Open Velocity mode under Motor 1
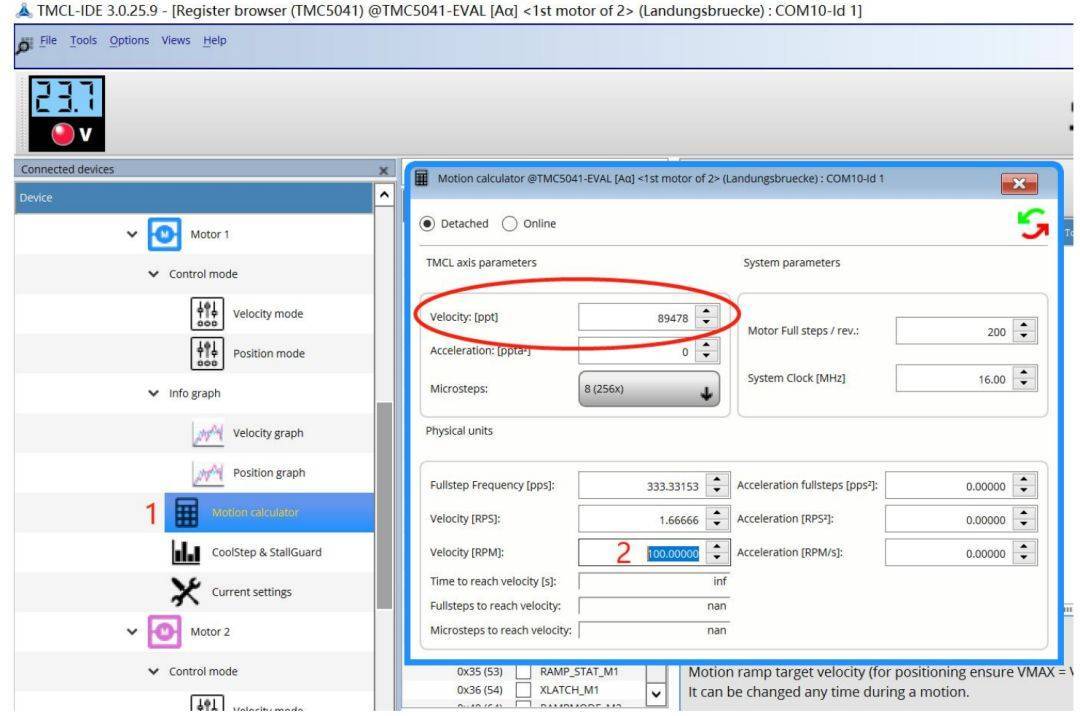The image size is (1080, 716). [267, 314]
